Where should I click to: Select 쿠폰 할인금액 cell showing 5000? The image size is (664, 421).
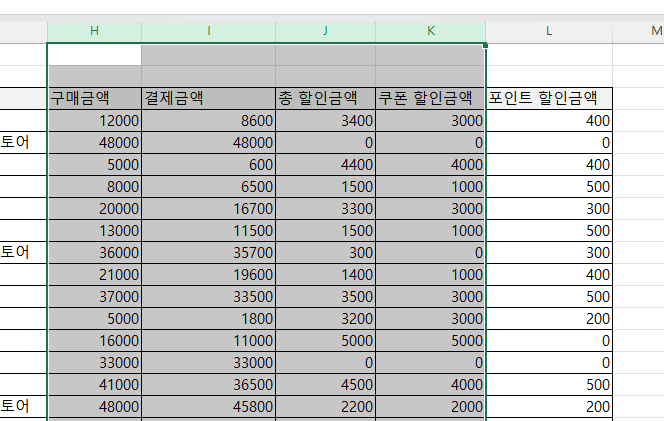(430, 341)
